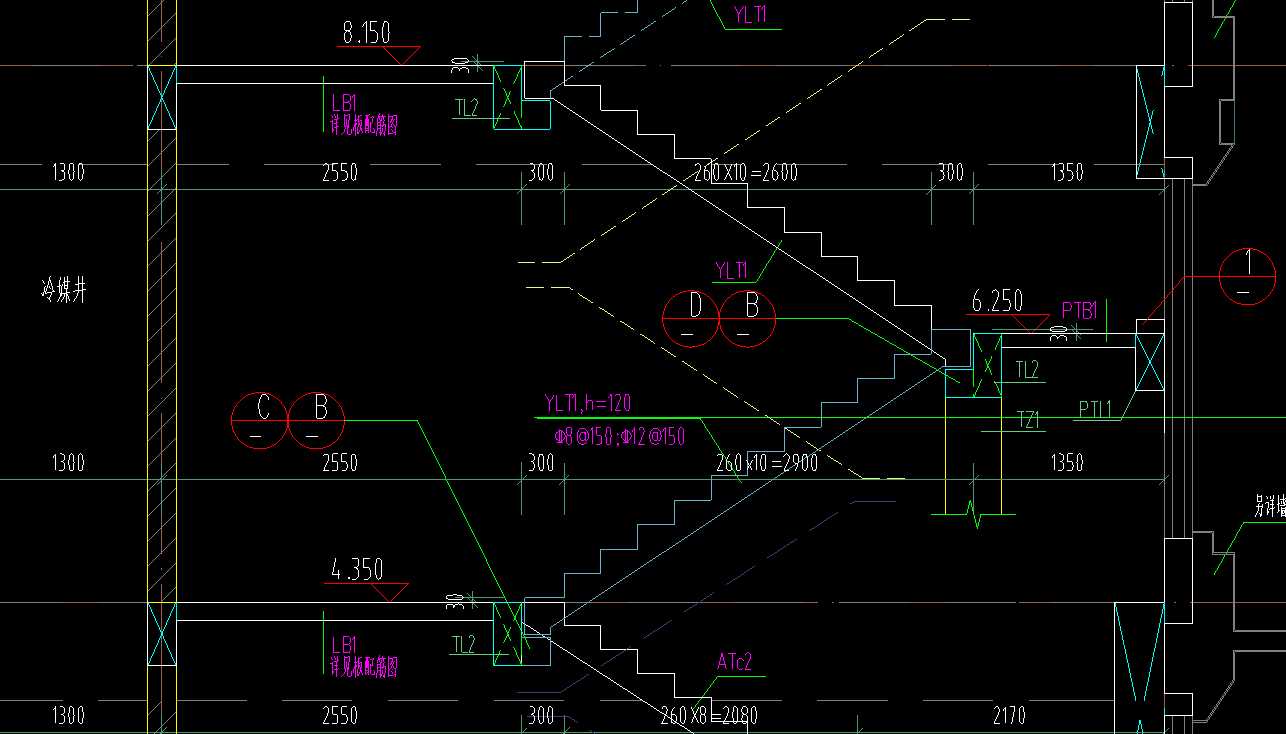Click the LB1 label under elevation 8.150
The width and height of the screenshot is (1286, 734).
tap(343, 103)
